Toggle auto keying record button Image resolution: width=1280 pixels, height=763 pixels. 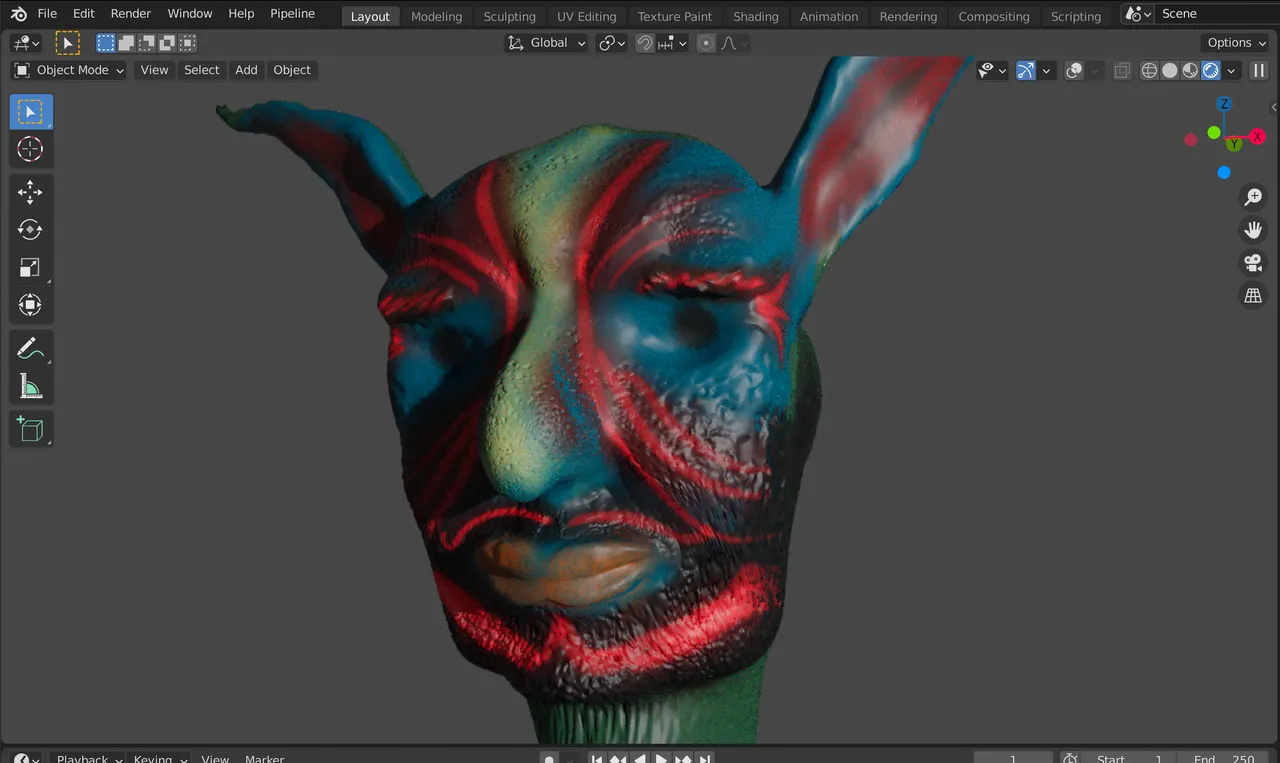pos(549,759)
